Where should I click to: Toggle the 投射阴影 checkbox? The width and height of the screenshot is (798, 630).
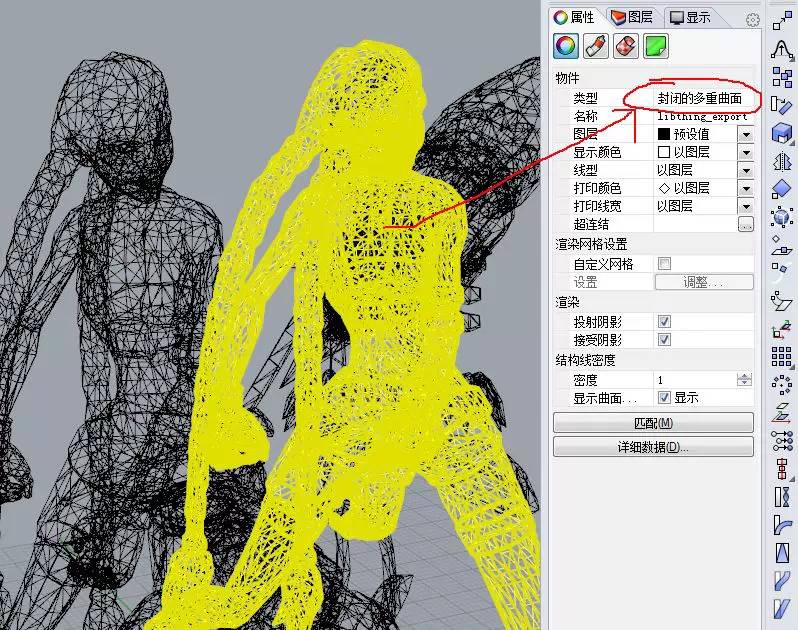pos(664,322)
